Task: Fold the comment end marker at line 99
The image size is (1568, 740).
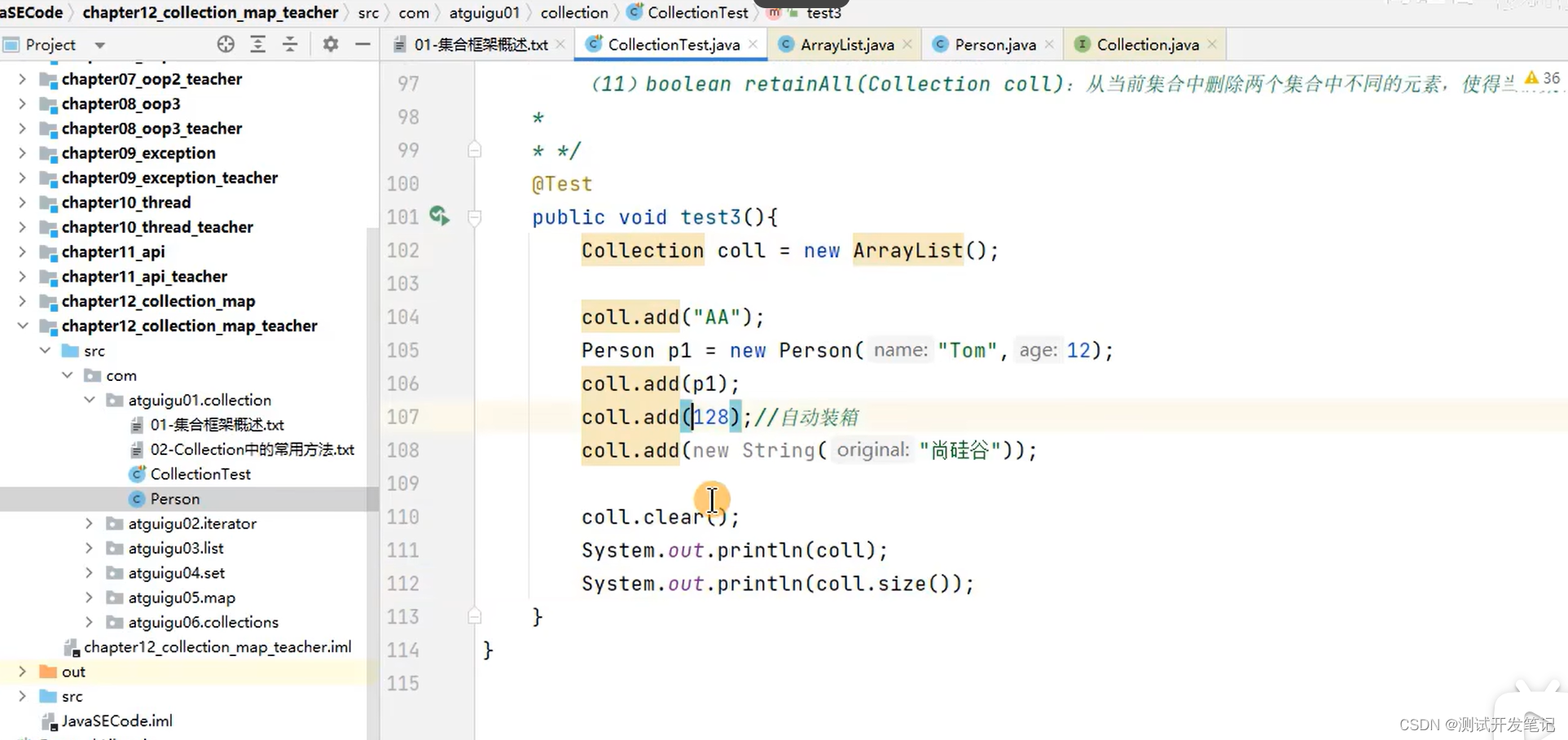Action: [475, 150]
